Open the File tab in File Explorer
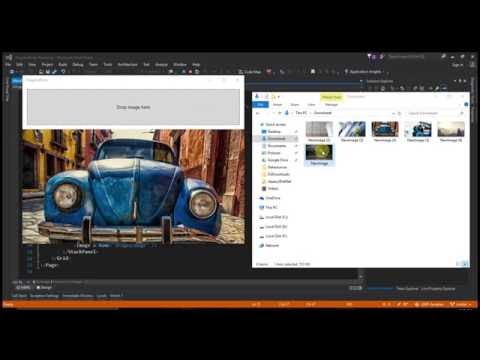This screenshot has width=480, height=360. tap(260, 104)
